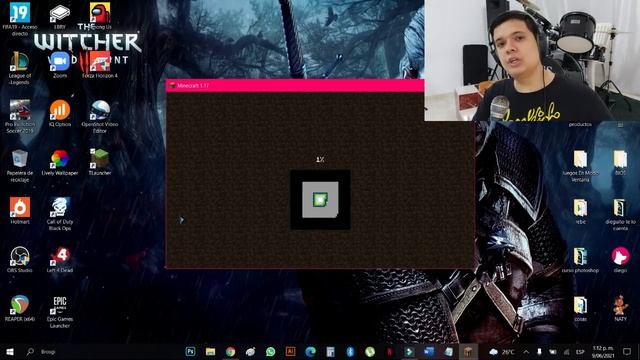
Task: Open the diego desktop icon
Action: (x=620, y=260)
